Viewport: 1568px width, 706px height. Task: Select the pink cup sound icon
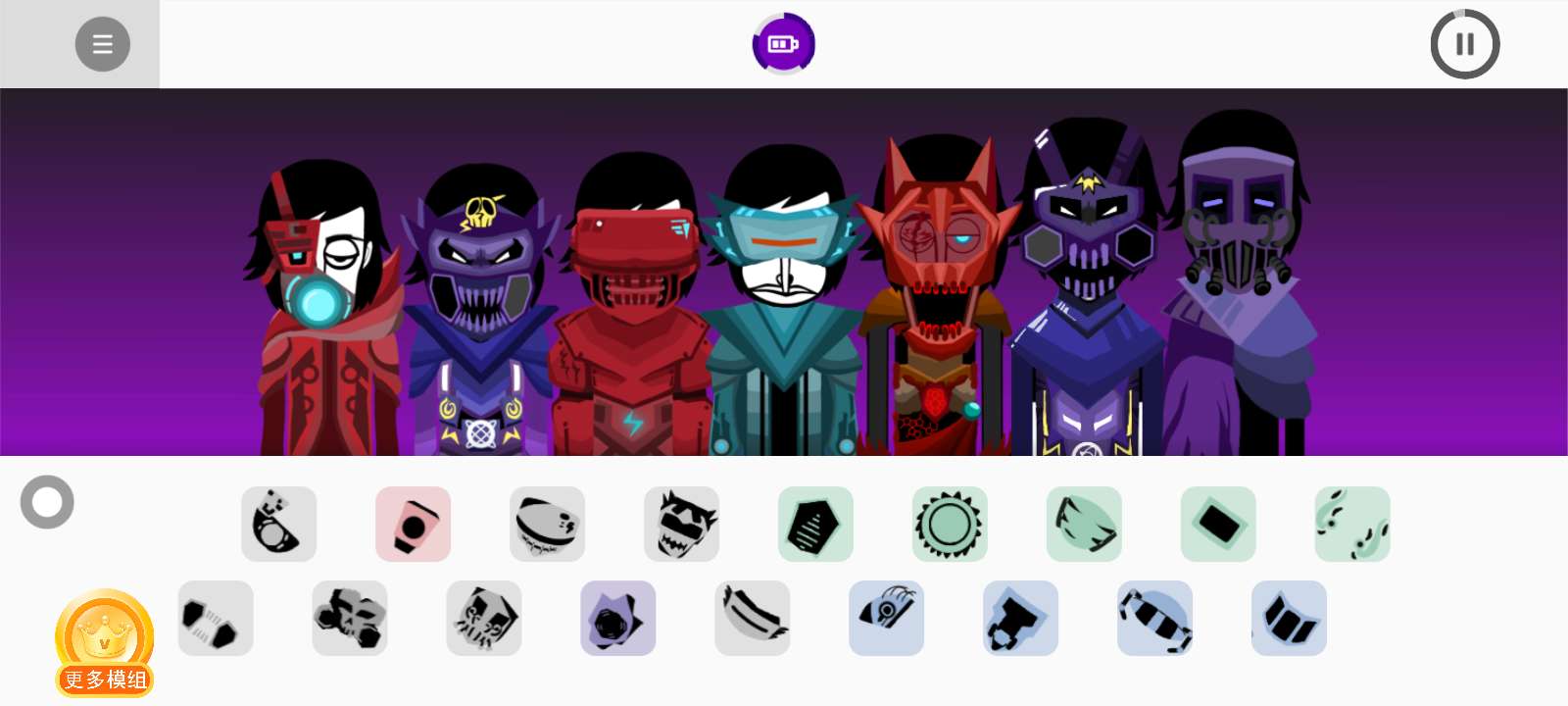(x=414, y=525)
